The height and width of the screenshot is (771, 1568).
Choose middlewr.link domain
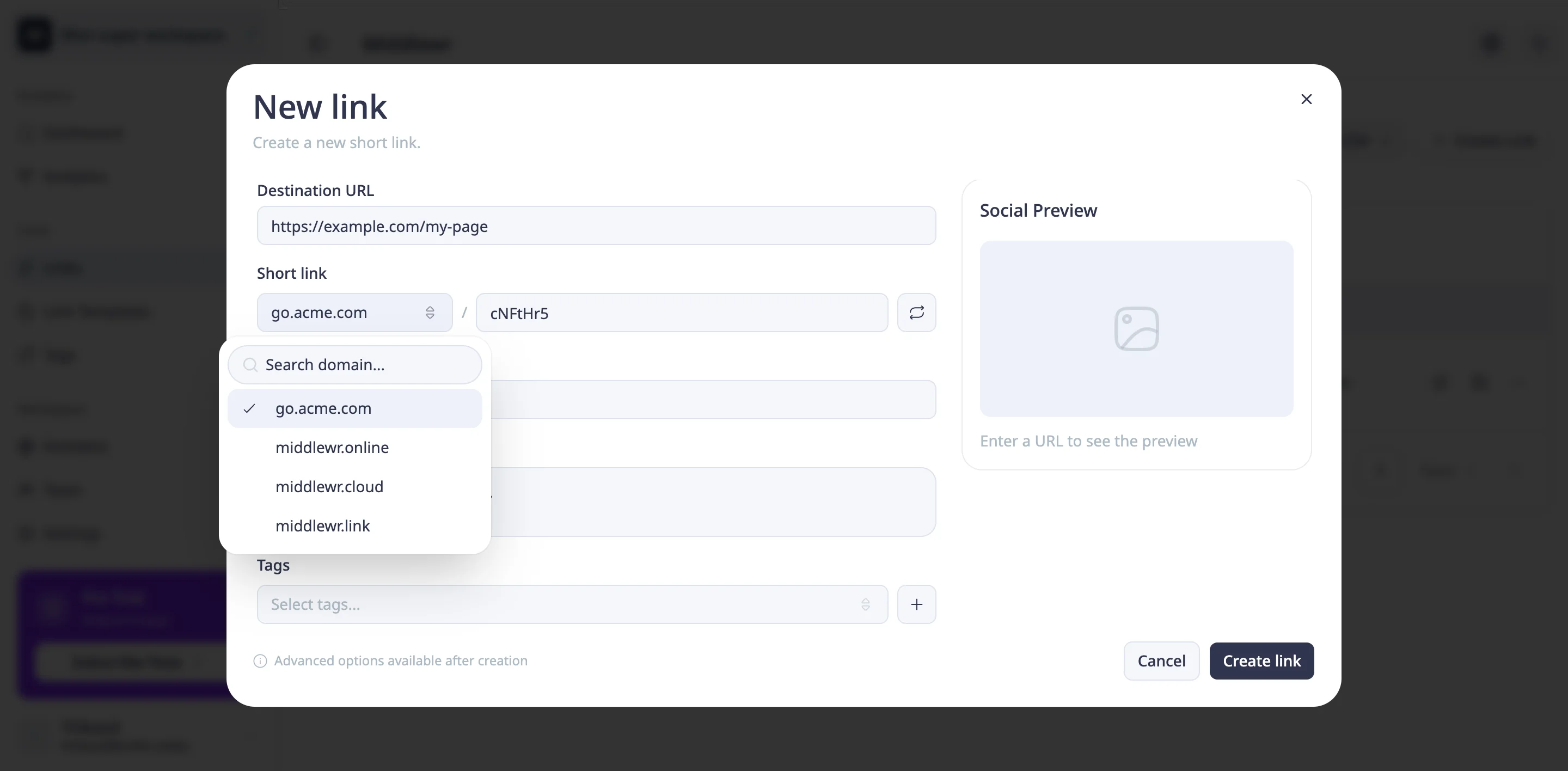click(x=355, y=526)
